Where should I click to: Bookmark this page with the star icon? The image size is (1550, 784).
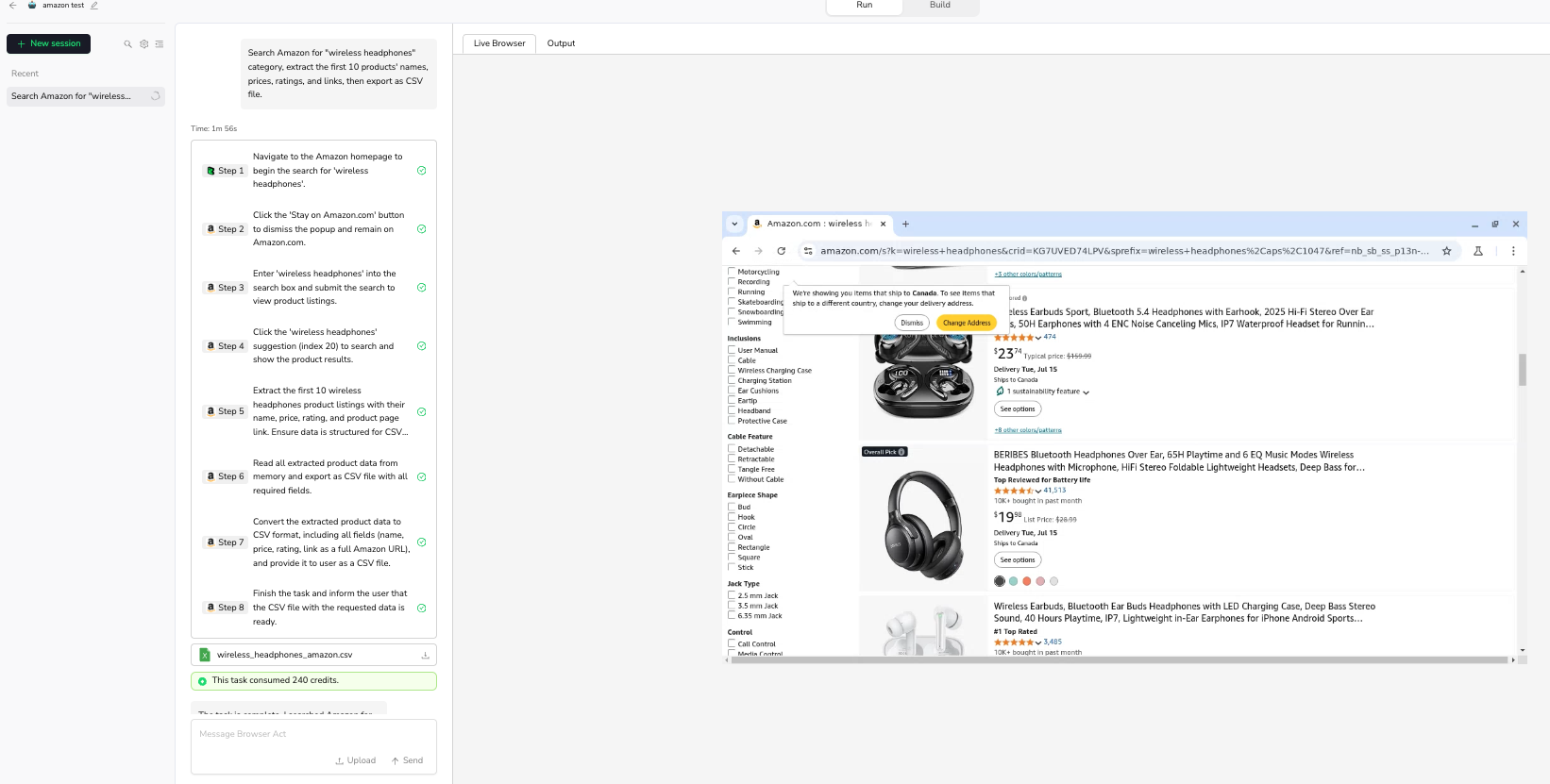1446,251
